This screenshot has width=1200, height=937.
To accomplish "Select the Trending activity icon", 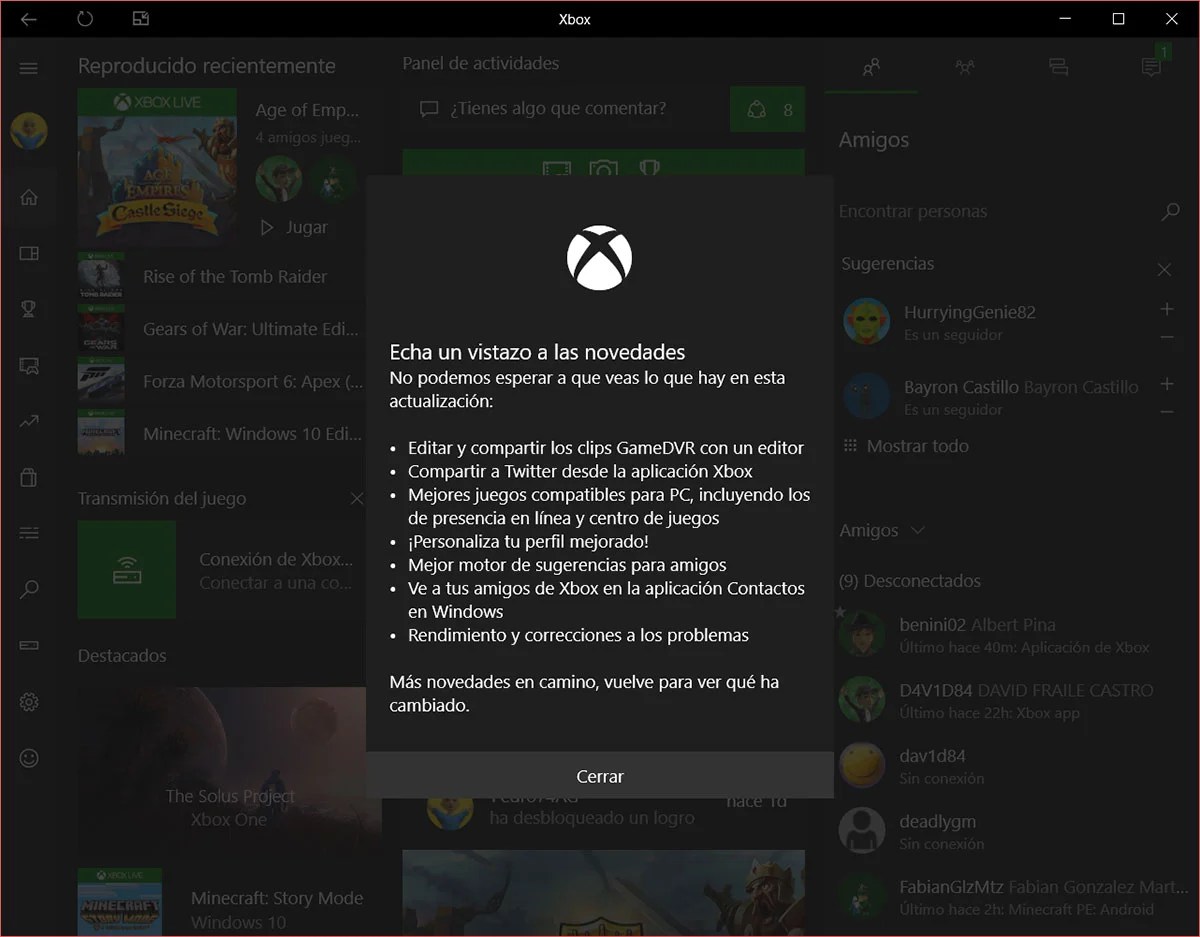I will coord(28,421).
